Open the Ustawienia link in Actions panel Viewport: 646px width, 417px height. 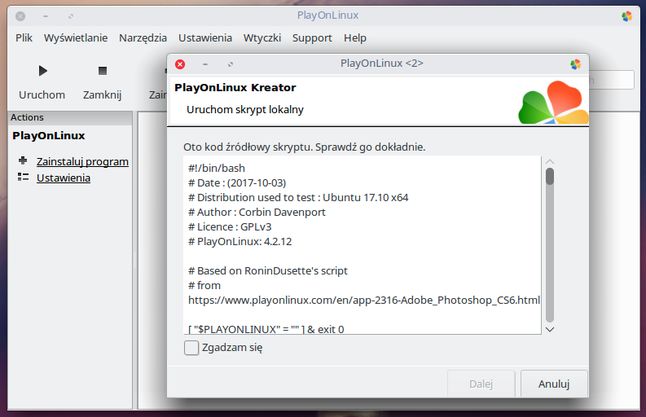point(63,178)
